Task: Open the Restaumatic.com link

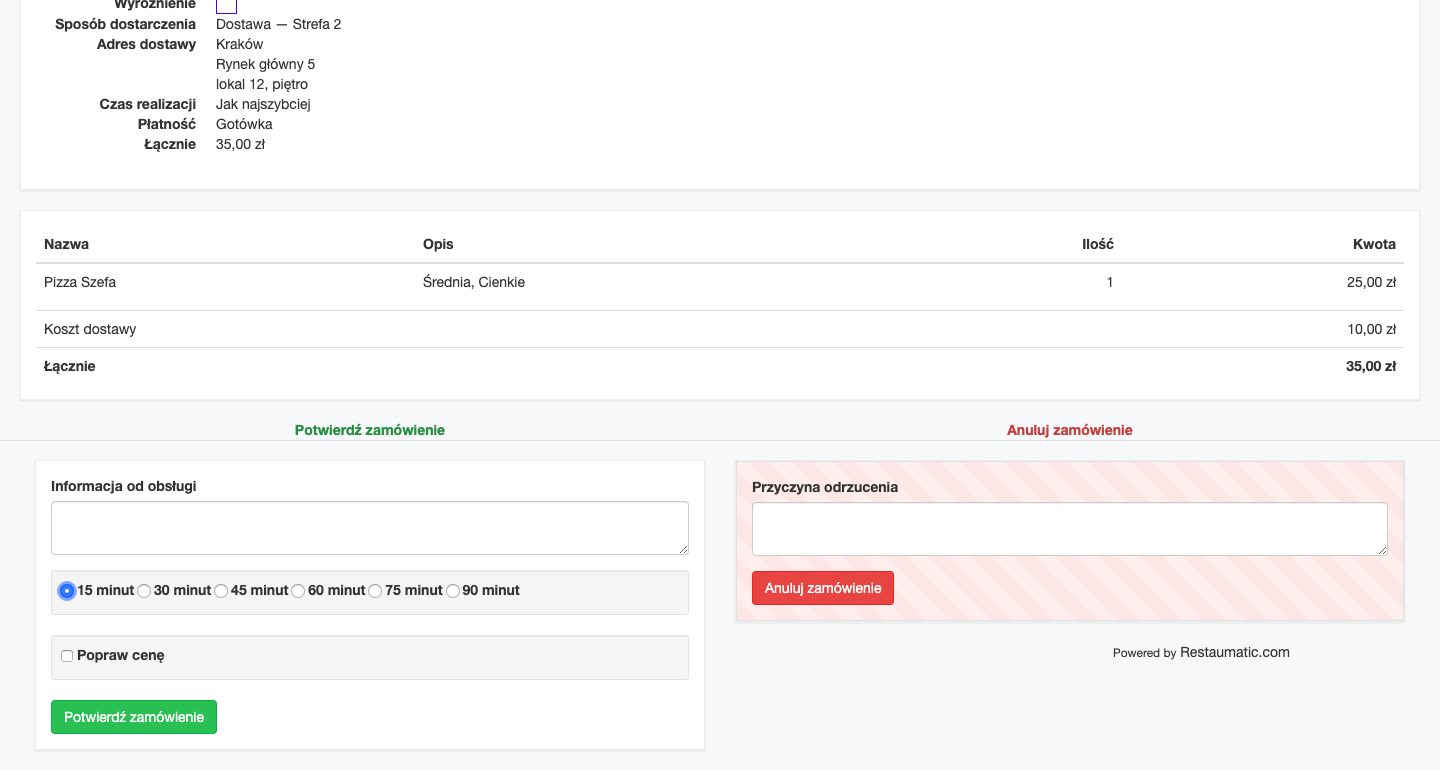Action: click(1234, 652)
